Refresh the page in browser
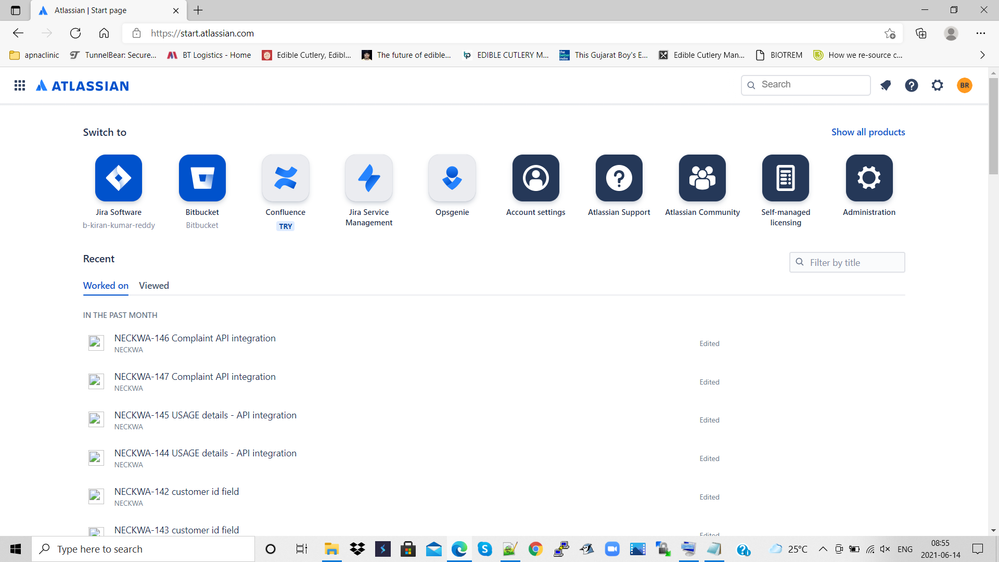 coord(75,33)
